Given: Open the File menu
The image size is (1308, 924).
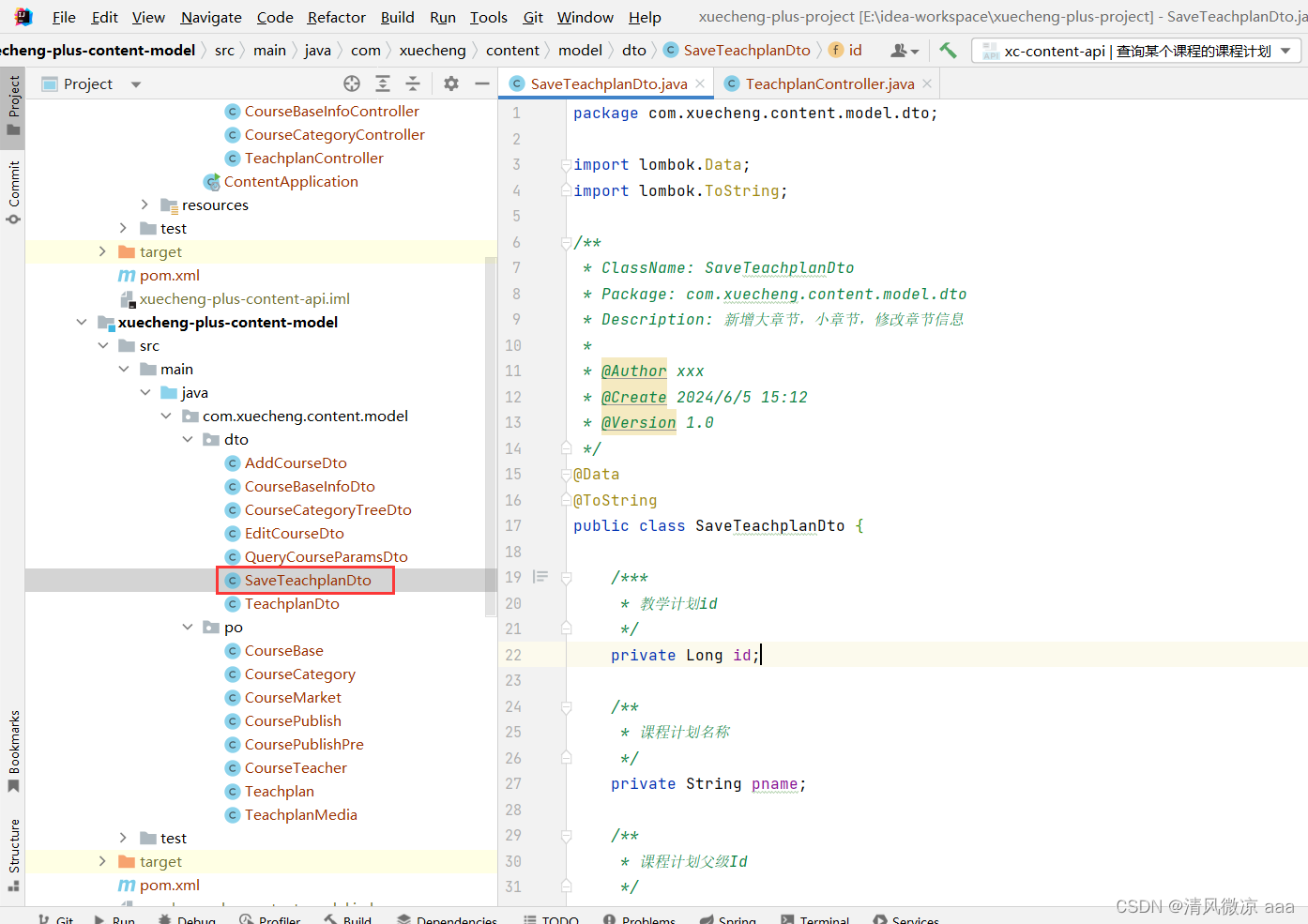Looking at the screenshot, I should [x=64, y=17].
